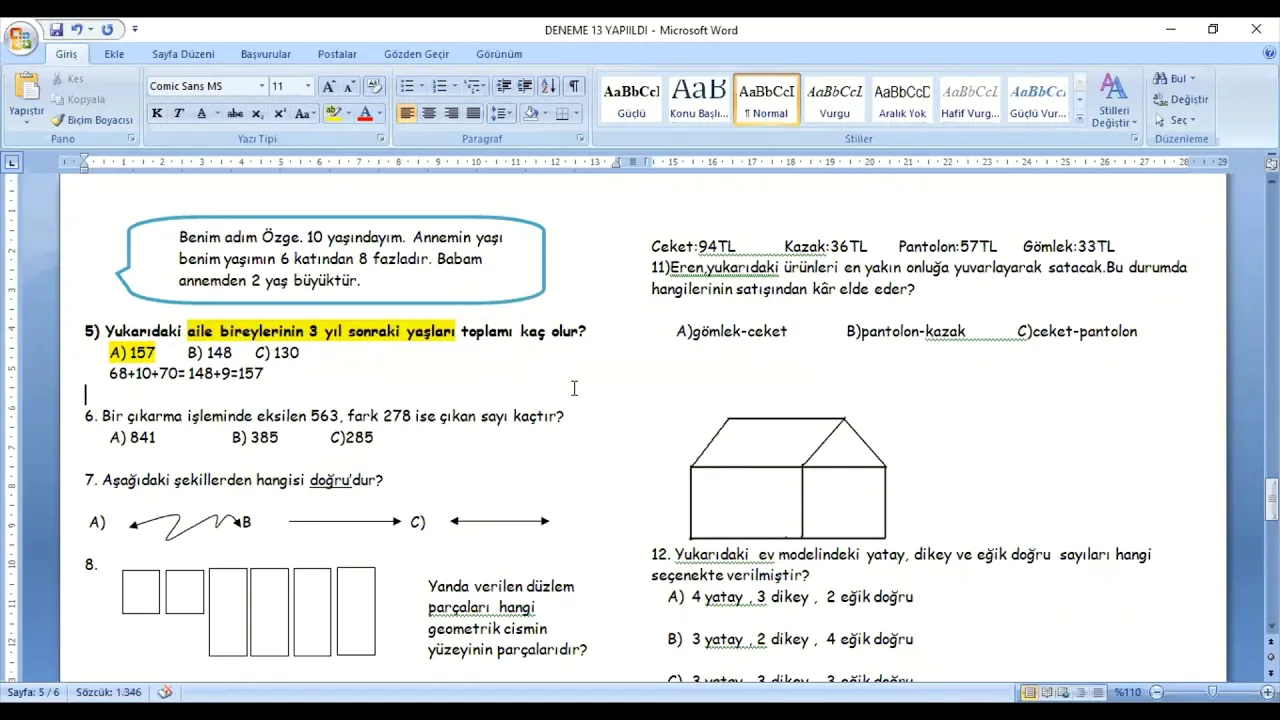Apply the Aralık Yok style
The image size is (1280, 720).
tap(902, 99)
